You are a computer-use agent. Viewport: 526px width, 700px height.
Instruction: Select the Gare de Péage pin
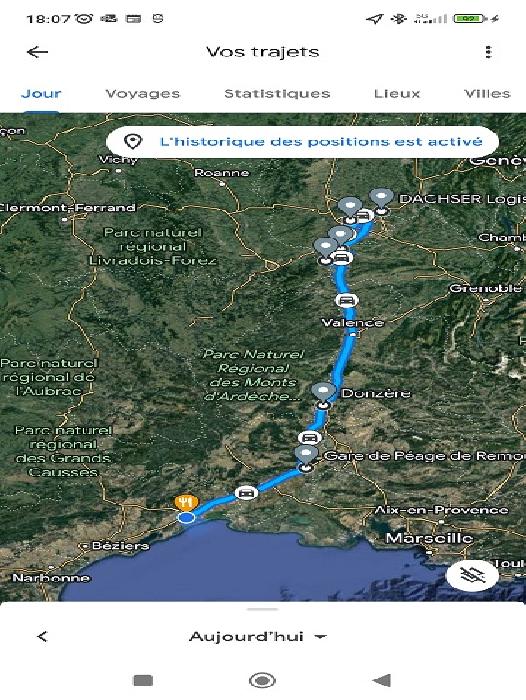point(306,458)
